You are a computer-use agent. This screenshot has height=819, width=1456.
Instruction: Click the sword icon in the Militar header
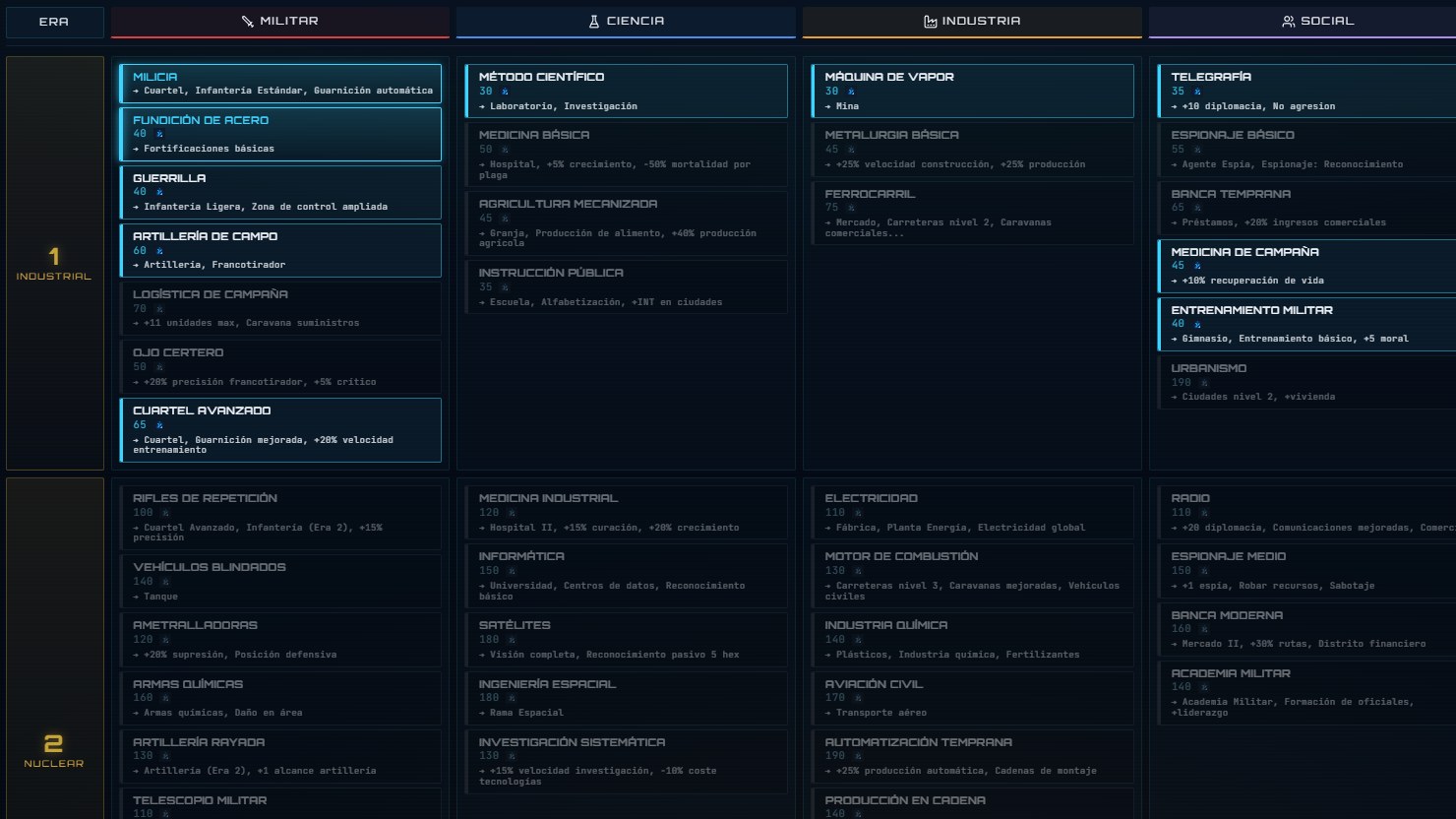(248, 22)
